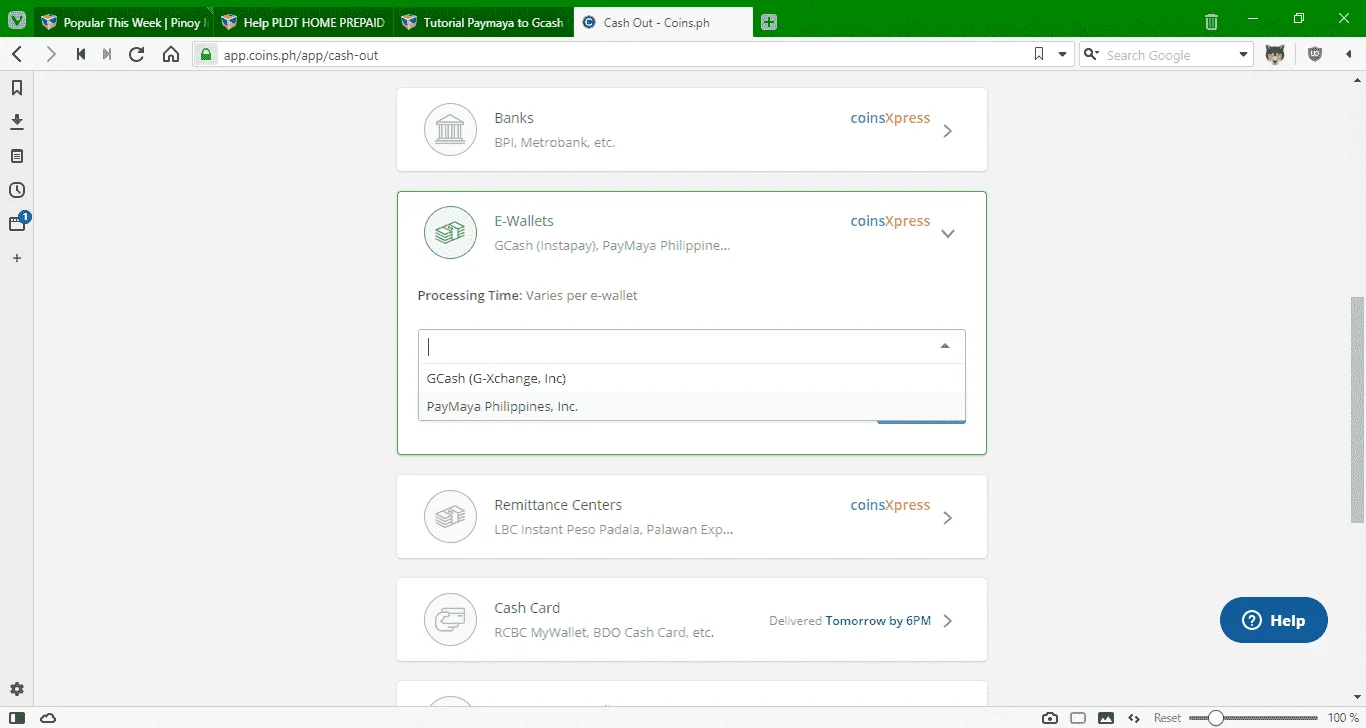1366x728 pixels.
Task: Open the Help chat button
Action: tap(1274, 620)
